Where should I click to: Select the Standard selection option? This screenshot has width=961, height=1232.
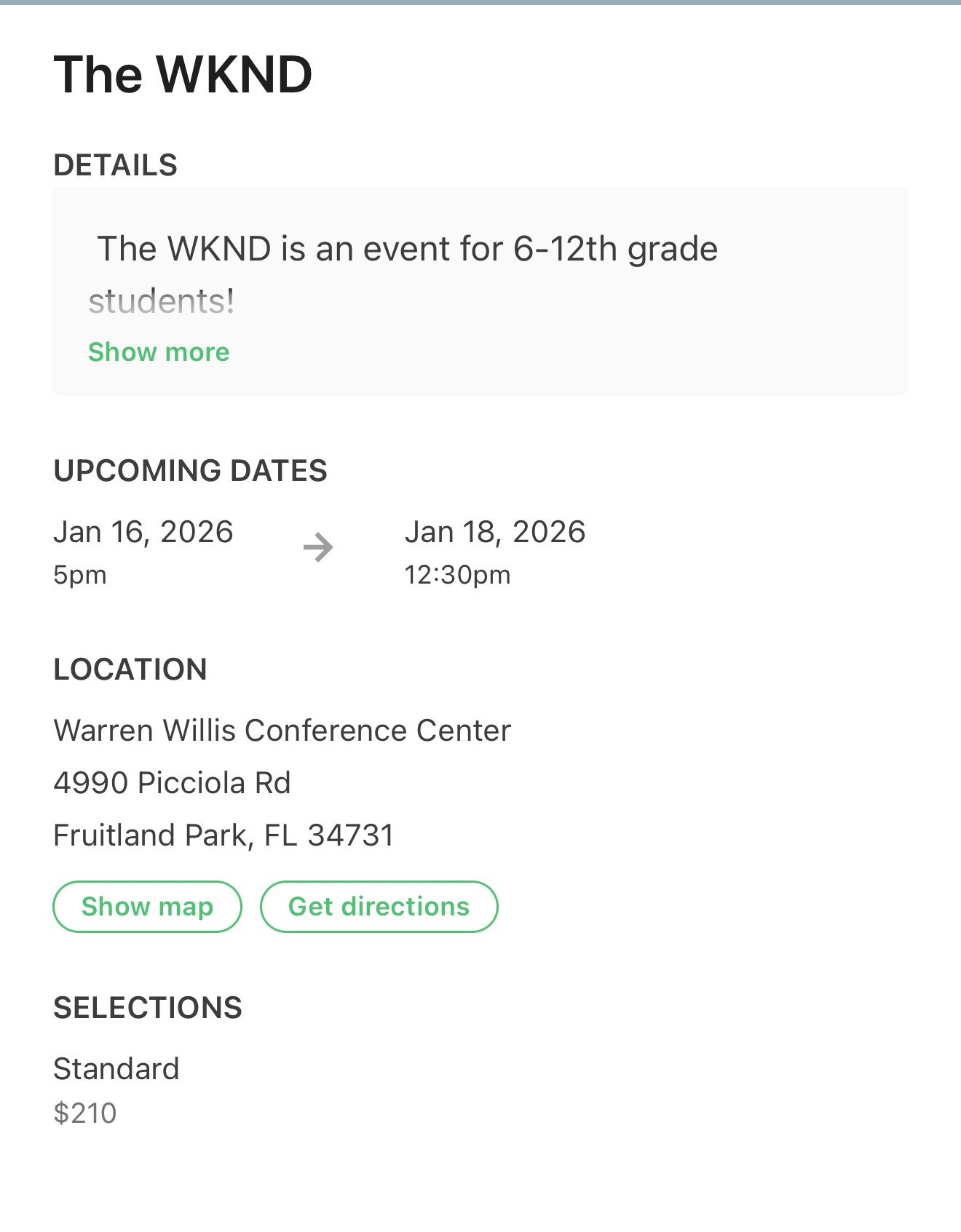(x=116, y=1069)
